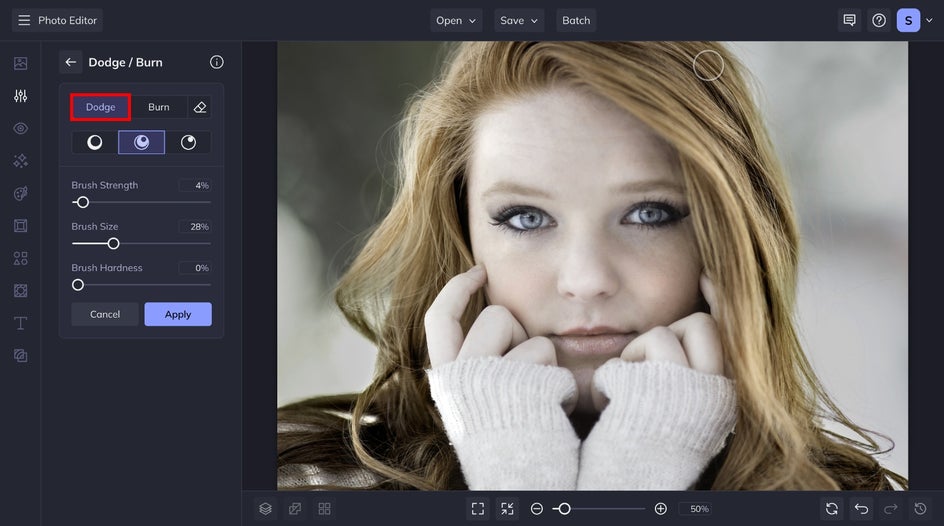This screenshot has height=526, width=944.
Task: Select the Dodge mode tab
Action: pos(101,107)
